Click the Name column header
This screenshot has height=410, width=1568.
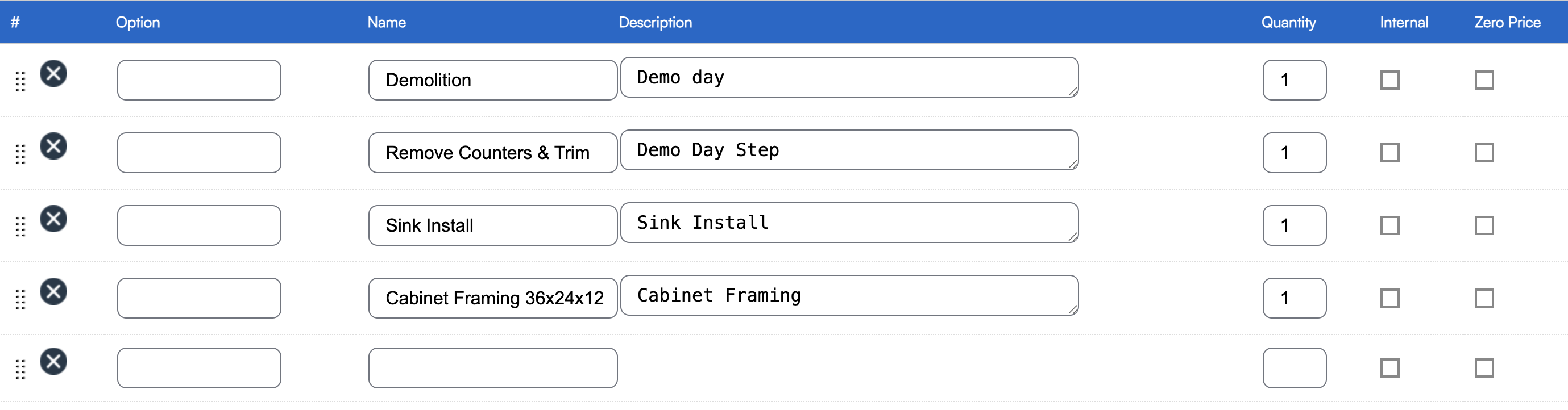[387, 23]
